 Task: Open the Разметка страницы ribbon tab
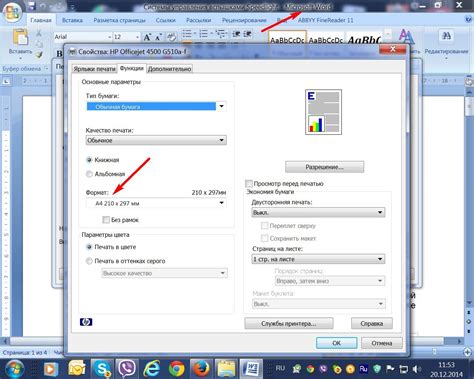(119, 20)
